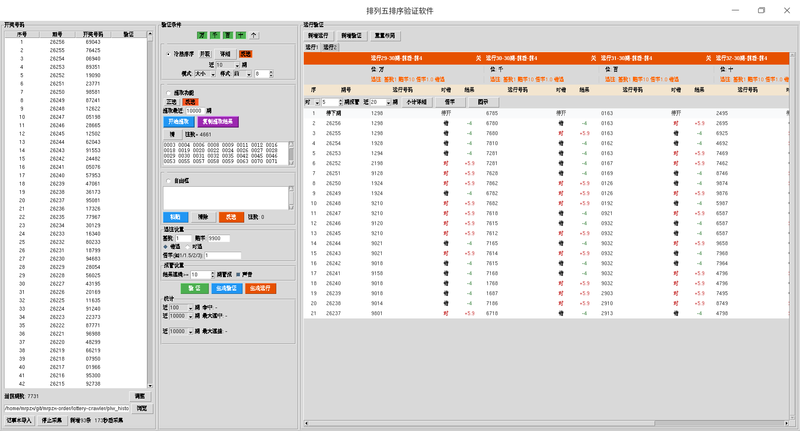Click the green 验证 button
This screenshot has height=431, width=800.
(195, 288)
